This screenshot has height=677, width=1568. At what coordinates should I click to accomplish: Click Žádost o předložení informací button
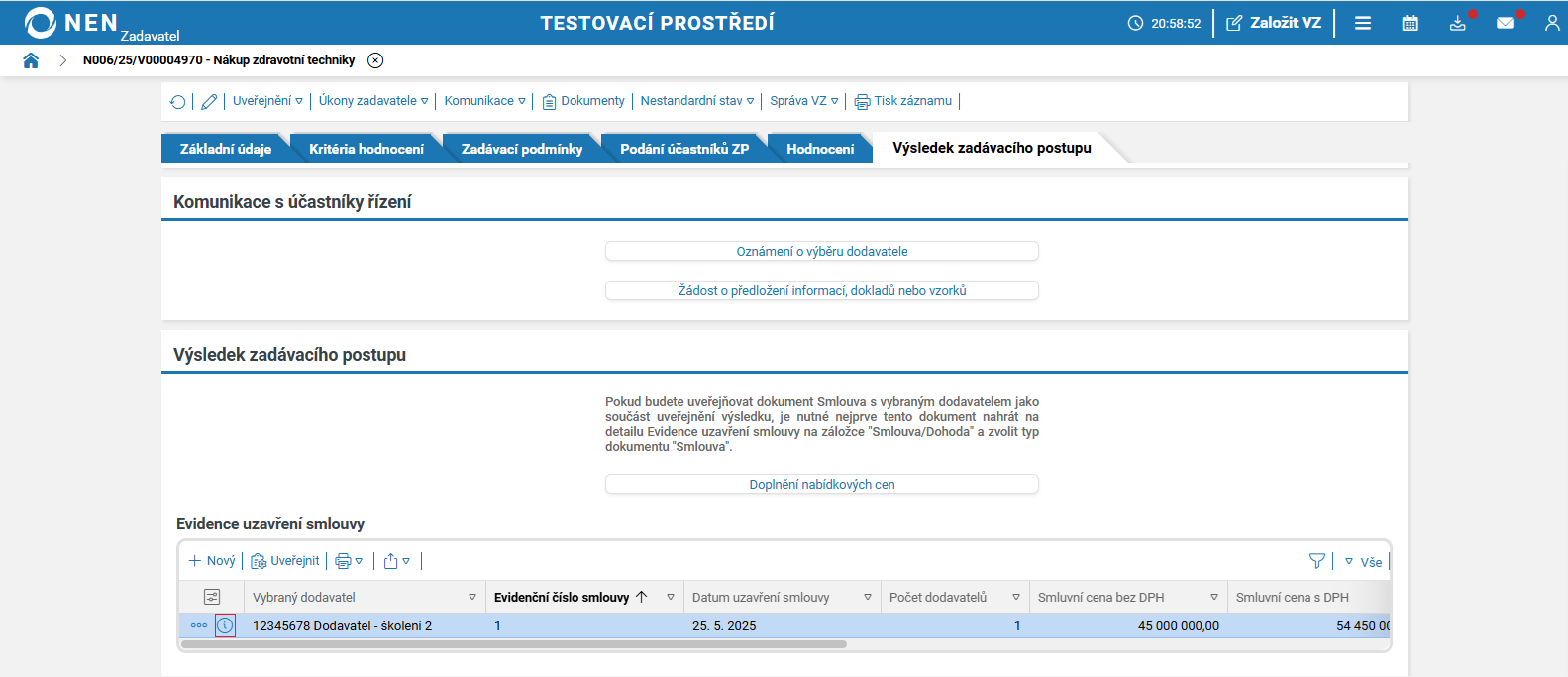click(822, 290)
